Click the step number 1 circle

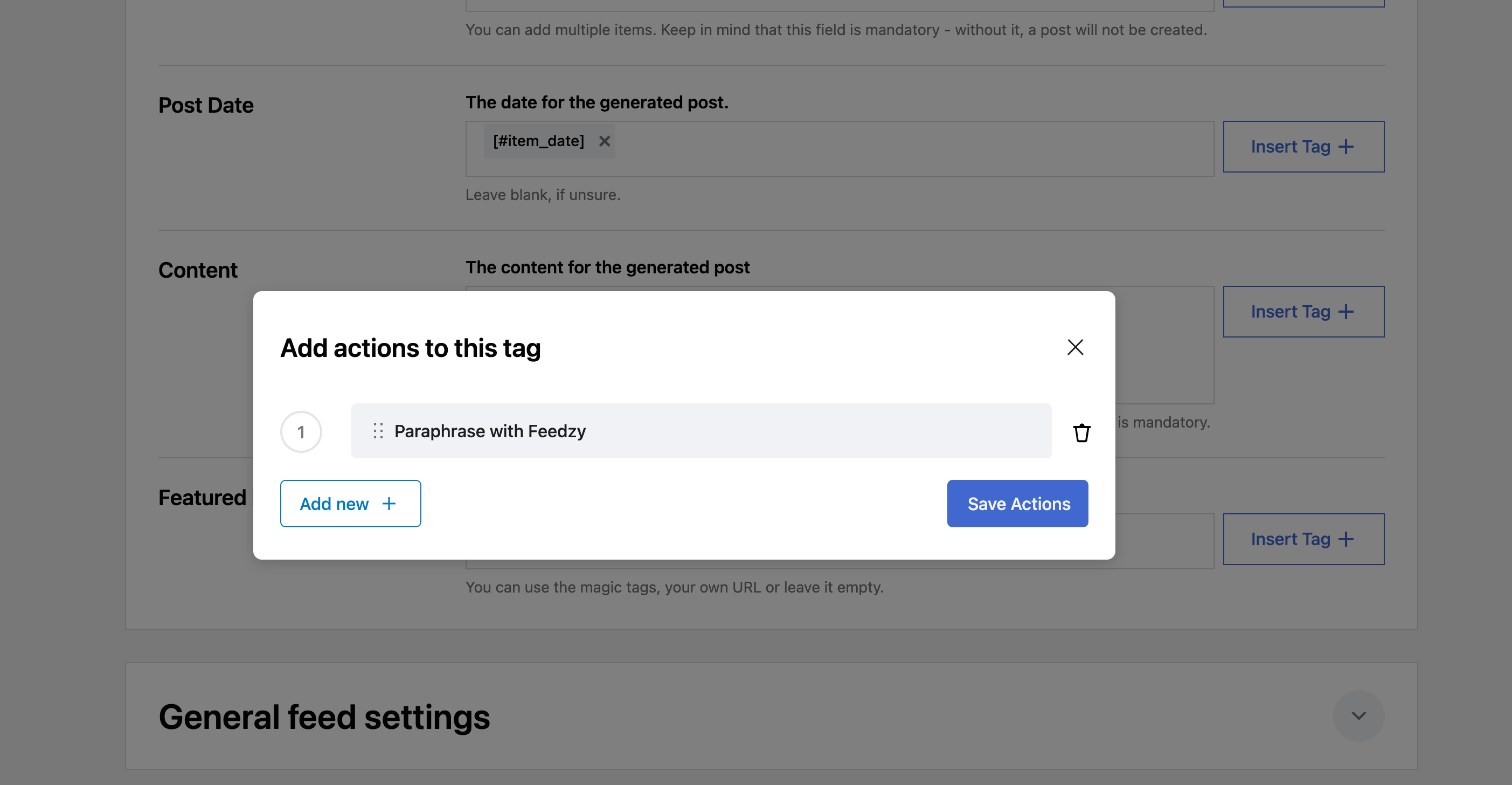pos(301,432)
